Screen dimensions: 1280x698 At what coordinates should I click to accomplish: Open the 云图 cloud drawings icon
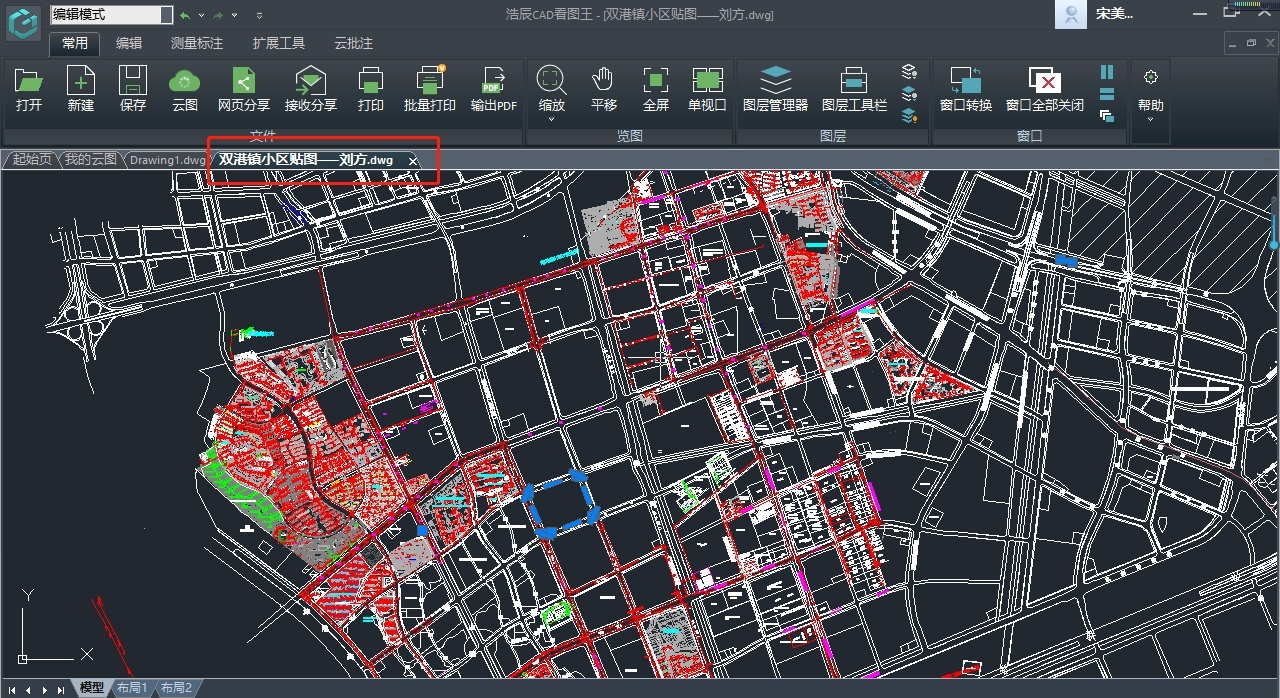(185, 89)
